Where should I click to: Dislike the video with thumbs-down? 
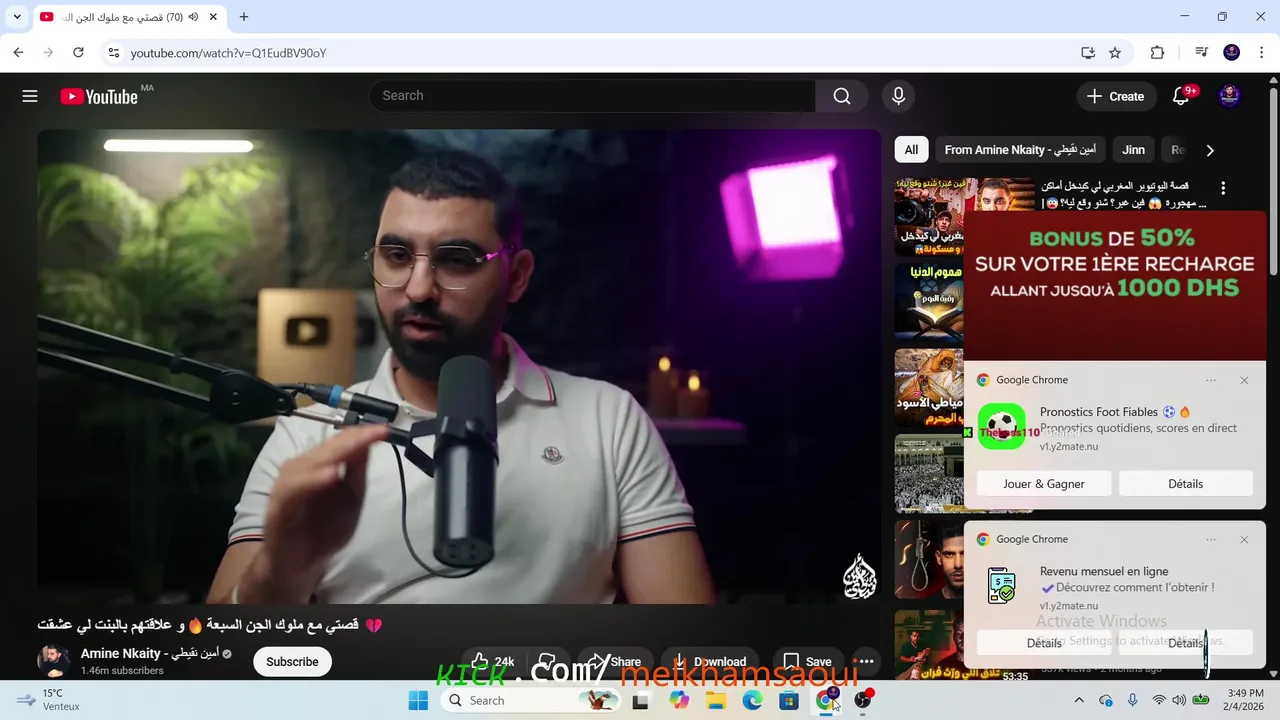(547, 662)
